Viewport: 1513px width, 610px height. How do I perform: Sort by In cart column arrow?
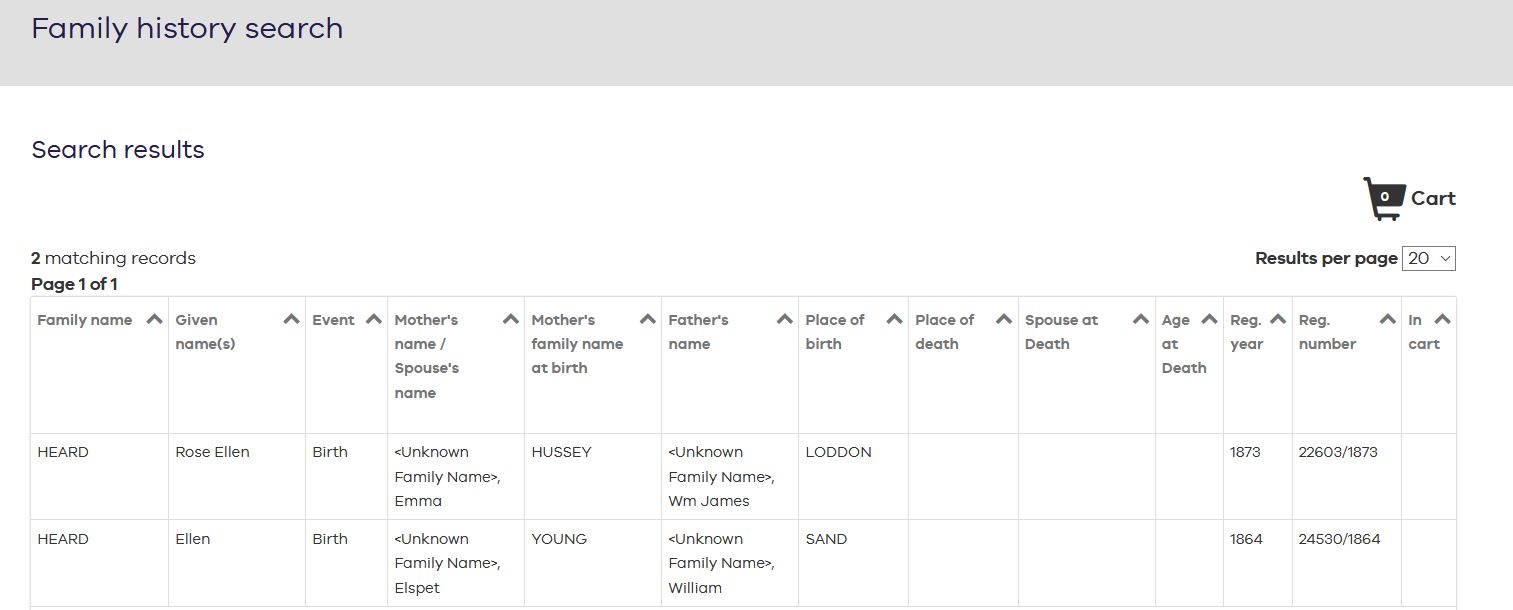coord(1442,320)
